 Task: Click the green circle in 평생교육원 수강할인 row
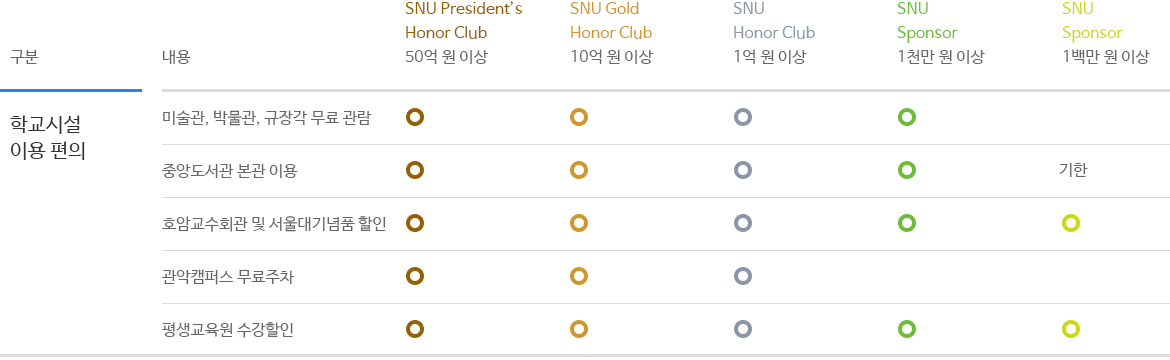click(907, 329)
